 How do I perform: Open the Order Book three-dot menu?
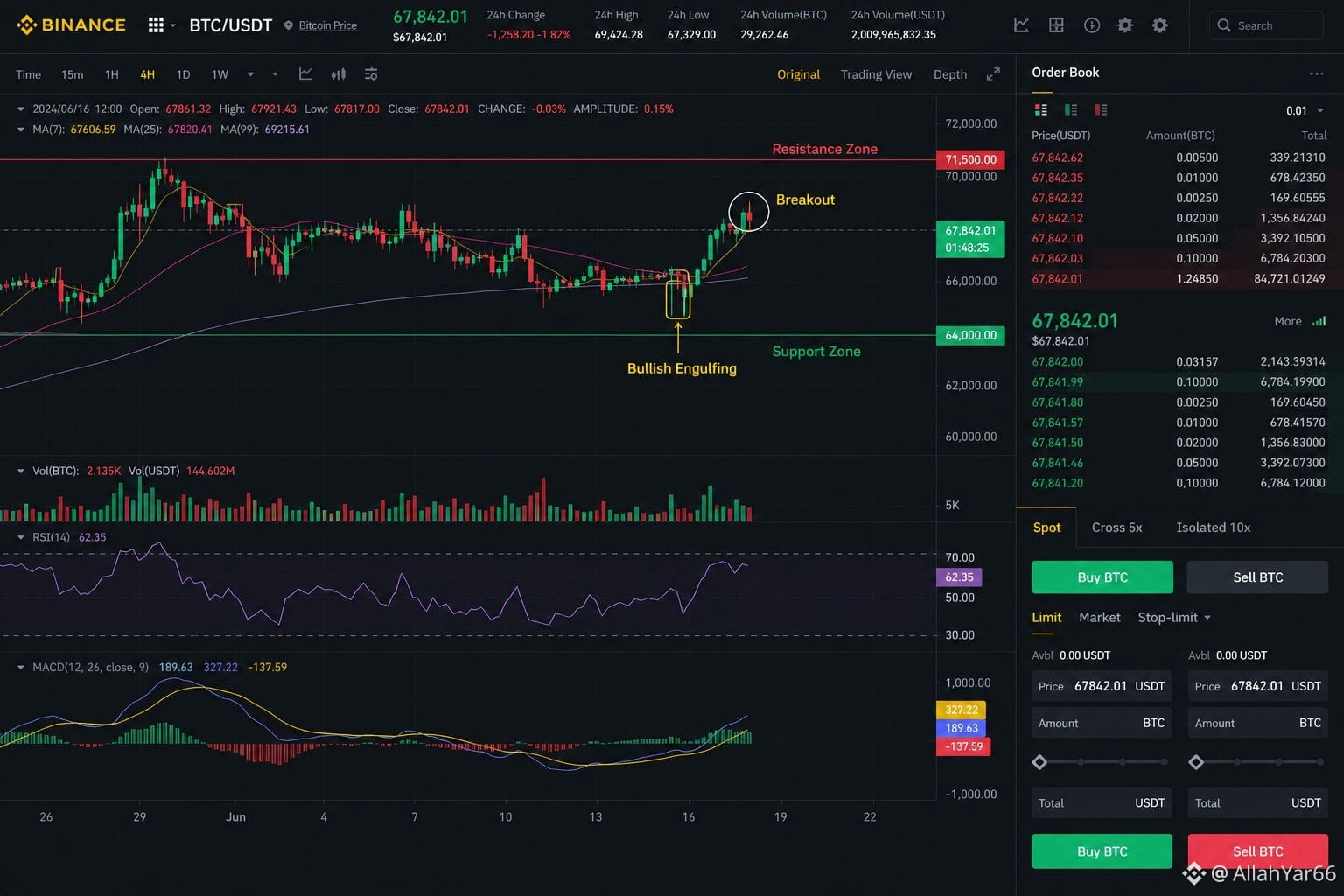pos(1316,73)
